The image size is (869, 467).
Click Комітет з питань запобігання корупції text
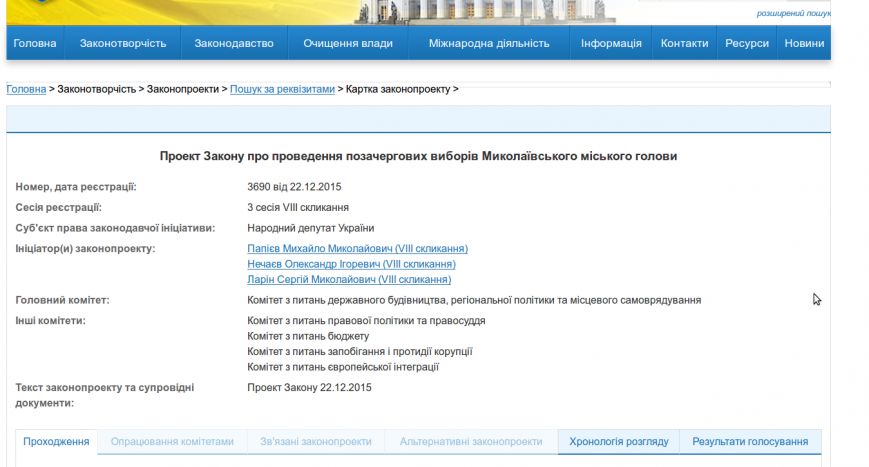click(x=360, y=352)
